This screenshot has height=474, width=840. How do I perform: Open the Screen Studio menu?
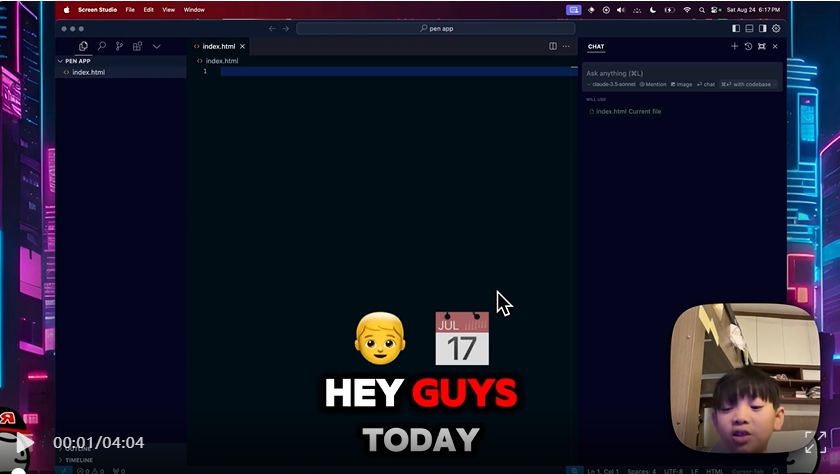click(98, 10)
